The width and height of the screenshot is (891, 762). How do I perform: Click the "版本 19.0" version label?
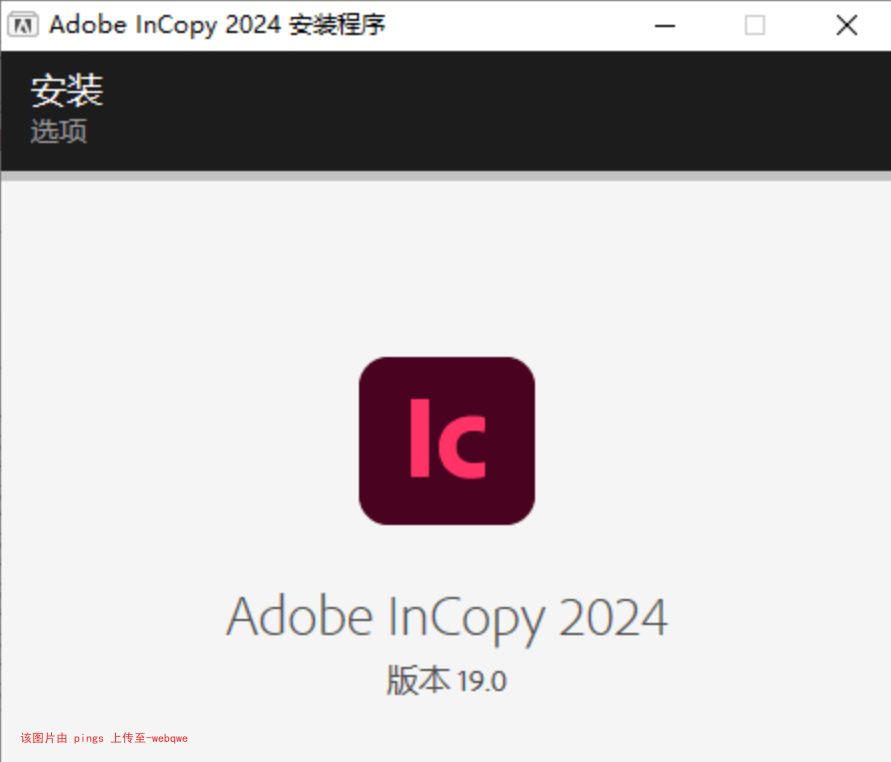click(446, 681)
